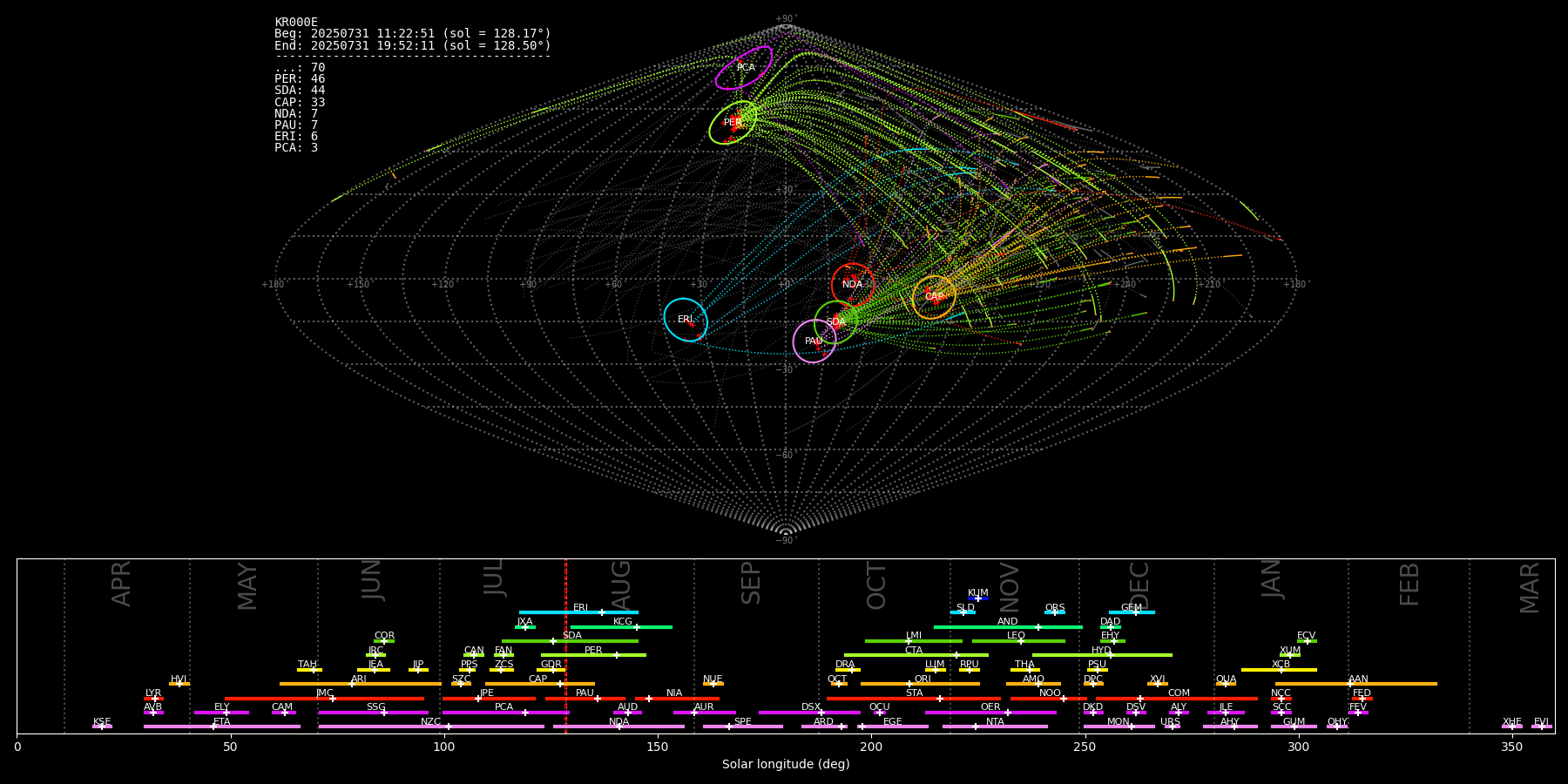The height and width of the screenshot is (784, 1568).
Task: Click the −90° label below the sky map
Action: pyautogui.click(x=786, y=541)
